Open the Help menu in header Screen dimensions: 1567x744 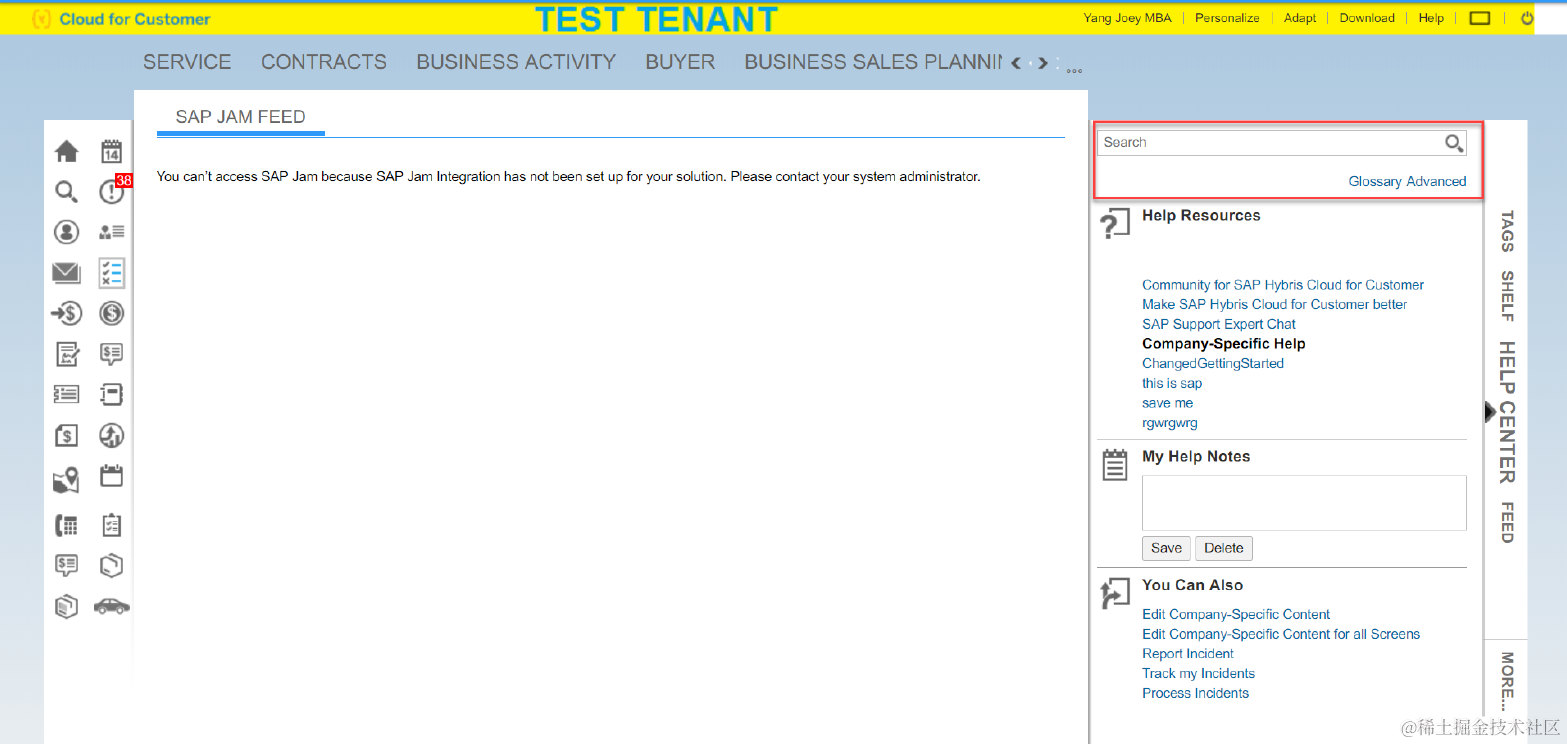point(1431,18)
